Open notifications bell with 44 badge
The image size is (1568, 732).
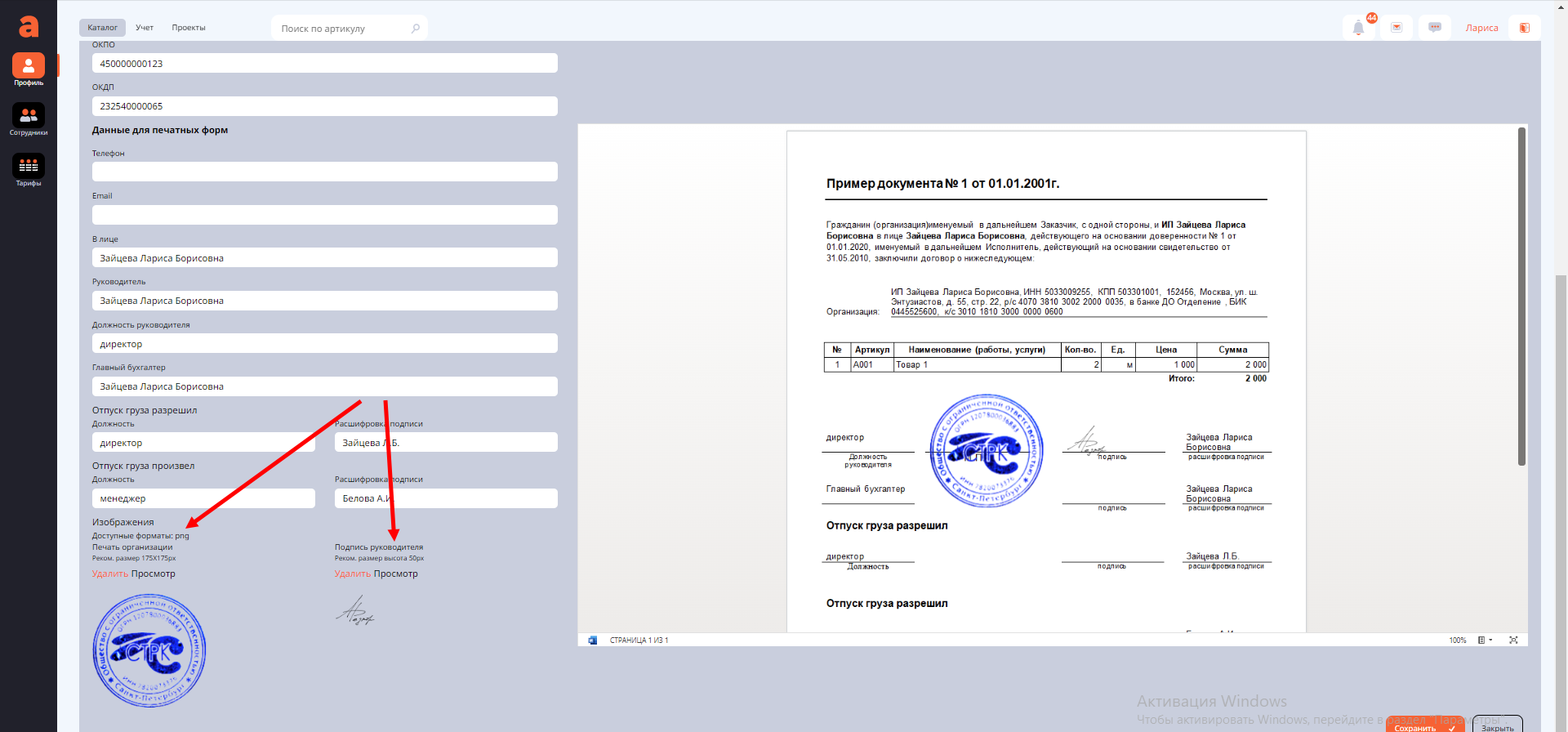[1359, 28]
